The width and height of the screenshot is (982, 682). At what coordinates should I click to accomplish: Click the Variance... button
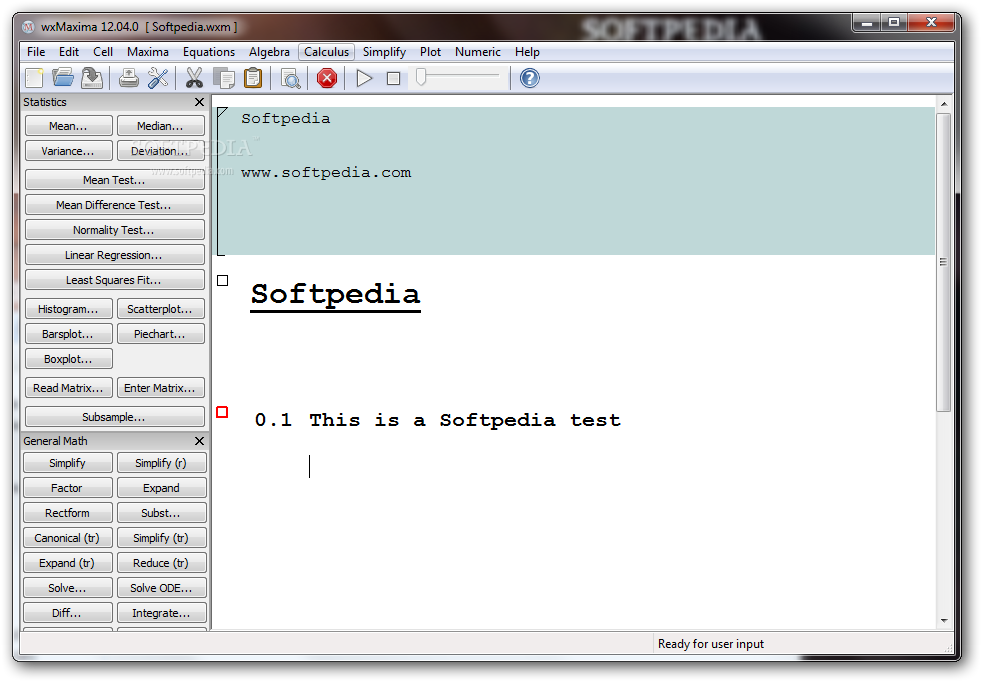tap(69, 151)
